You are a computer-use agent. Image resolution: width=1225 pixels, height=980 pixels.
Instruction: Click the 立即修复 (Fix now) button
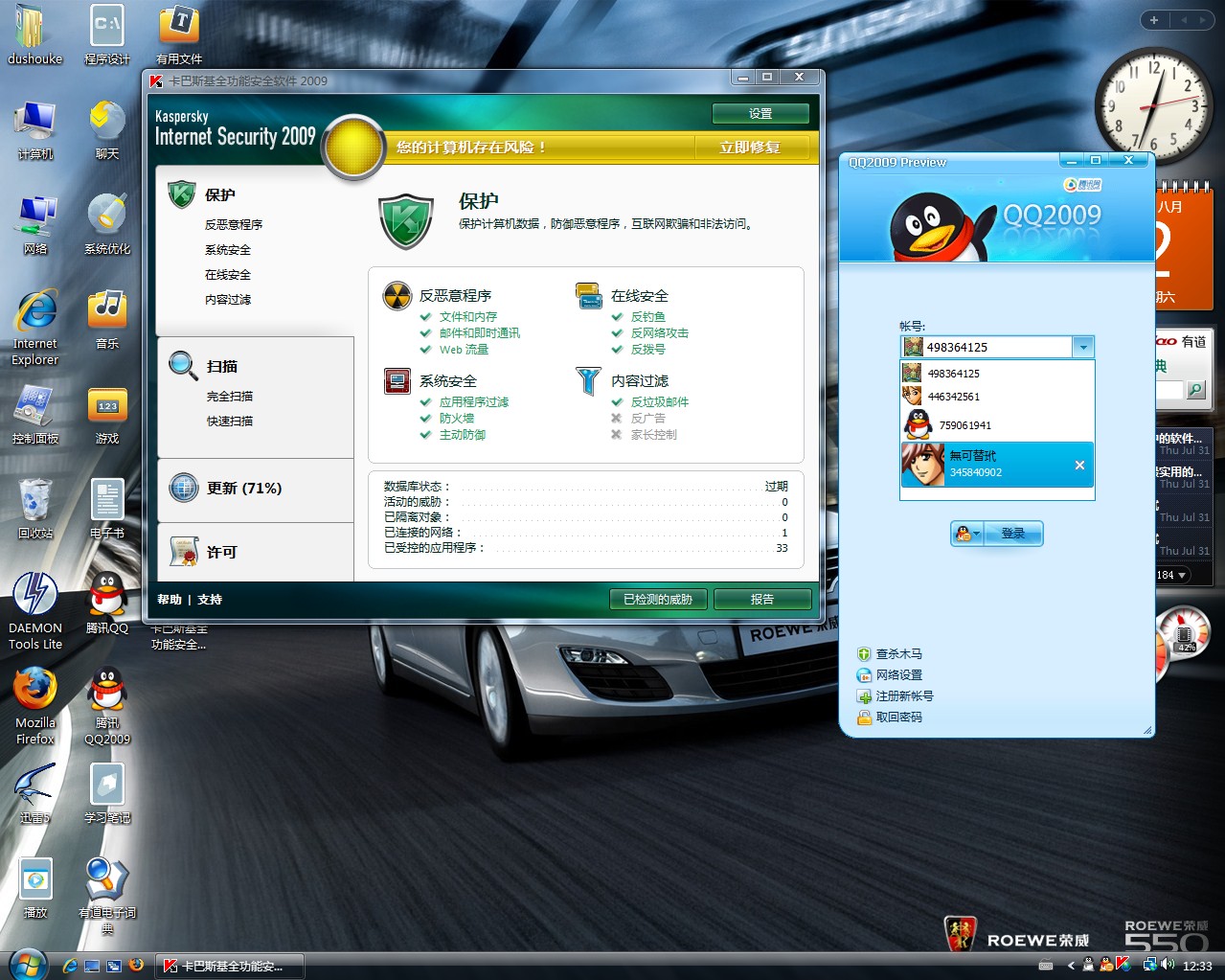tap(750, 147)
